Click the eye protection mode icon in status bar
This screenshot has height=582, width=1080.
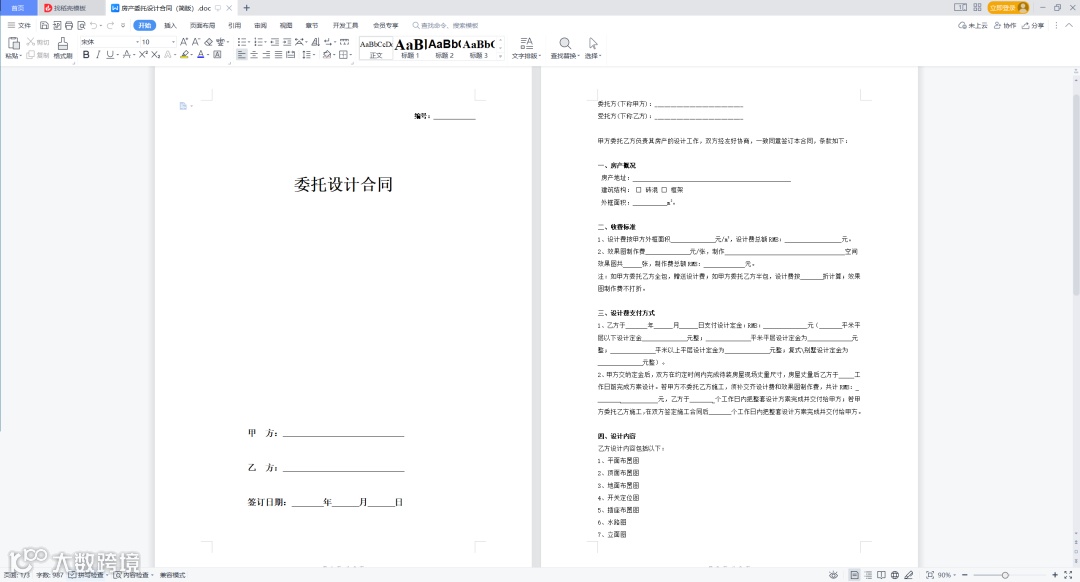tap(833, 574)
